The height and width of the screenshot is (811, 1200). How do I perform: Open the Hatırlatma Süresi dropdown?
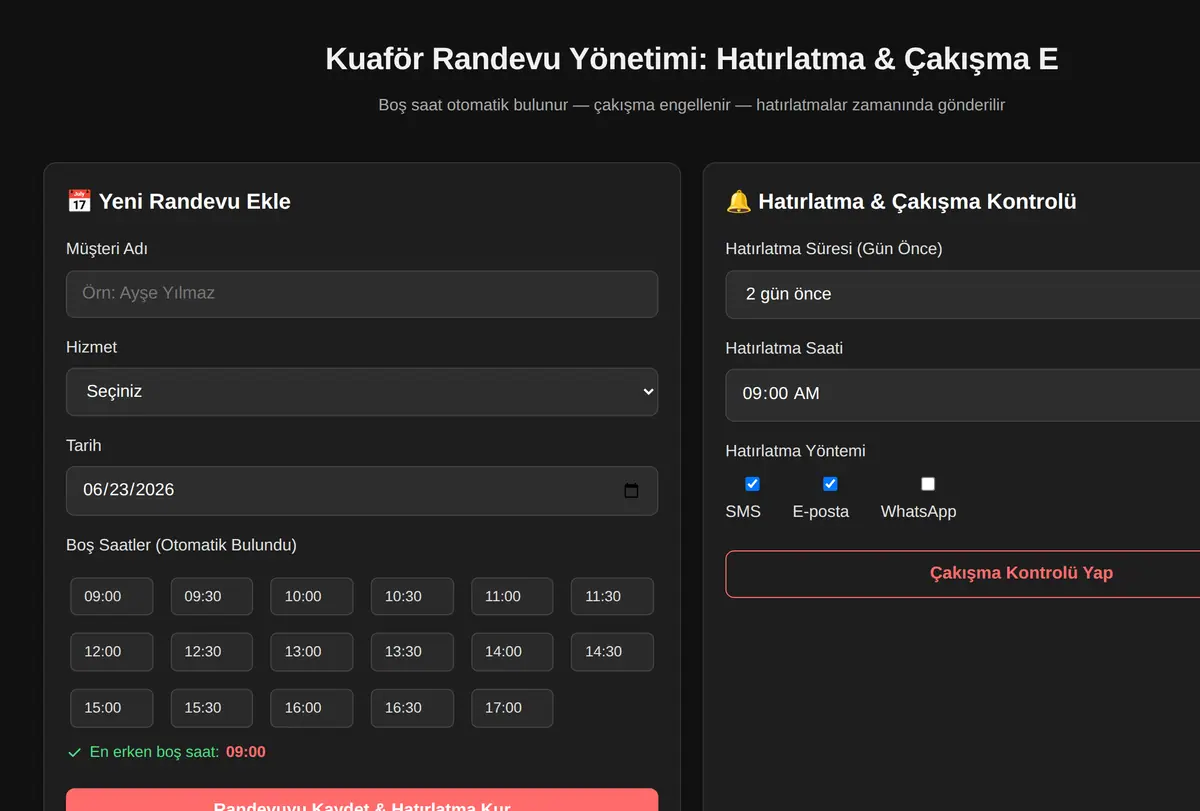click(x=962, y=294)
